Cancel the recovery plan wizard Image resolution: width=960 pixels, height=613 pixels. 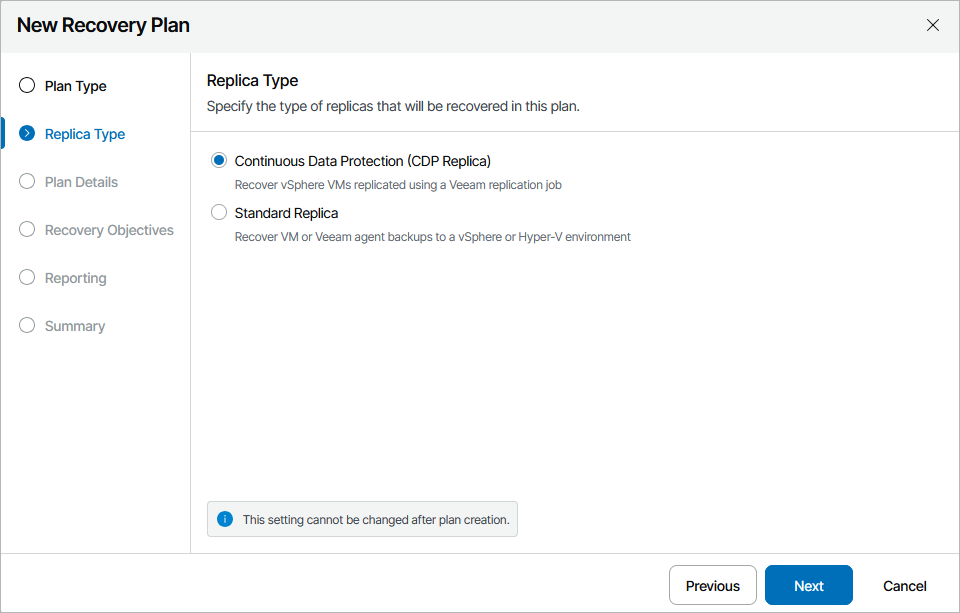coord(904,586)
